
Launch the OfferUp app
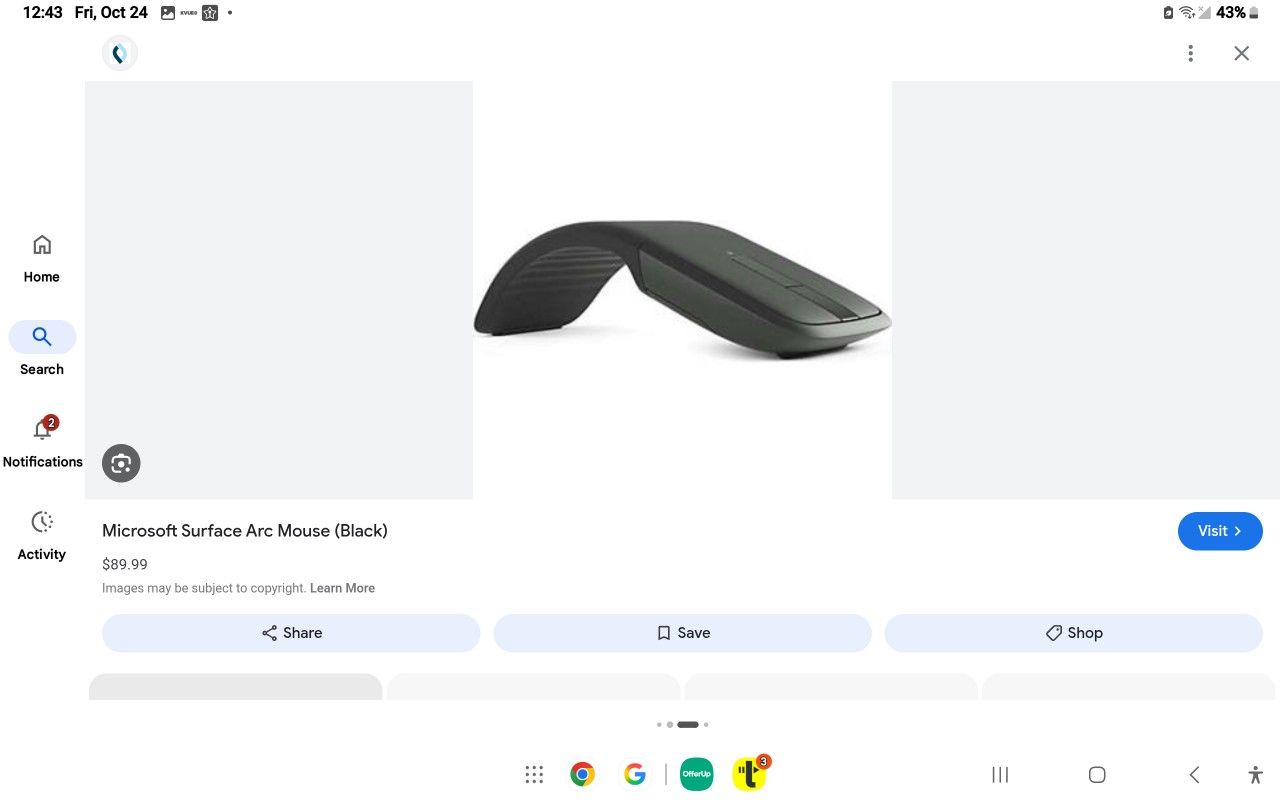[697, 774]
